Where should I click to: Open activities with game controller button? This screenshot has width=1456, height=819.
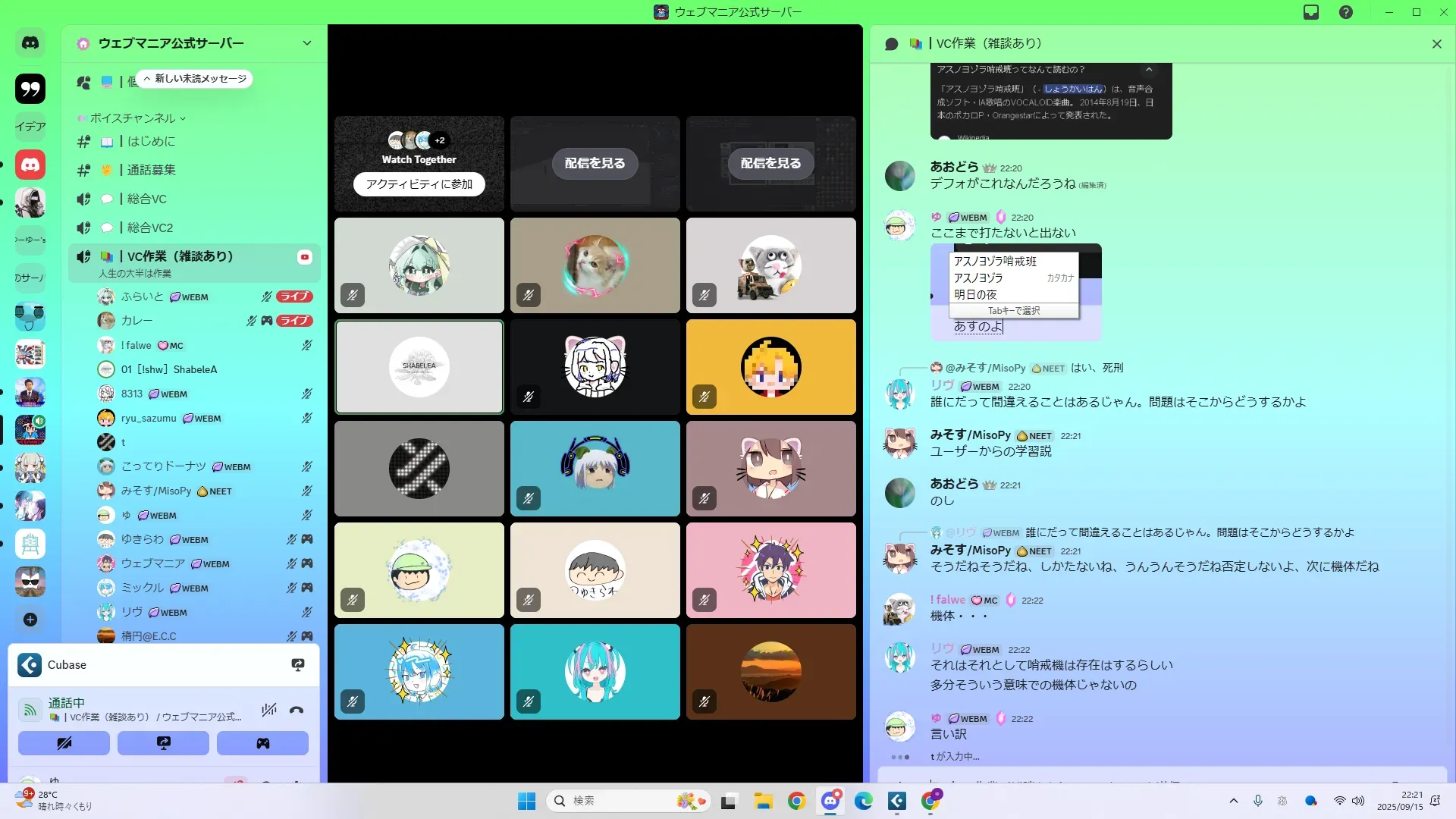point(262,743)
